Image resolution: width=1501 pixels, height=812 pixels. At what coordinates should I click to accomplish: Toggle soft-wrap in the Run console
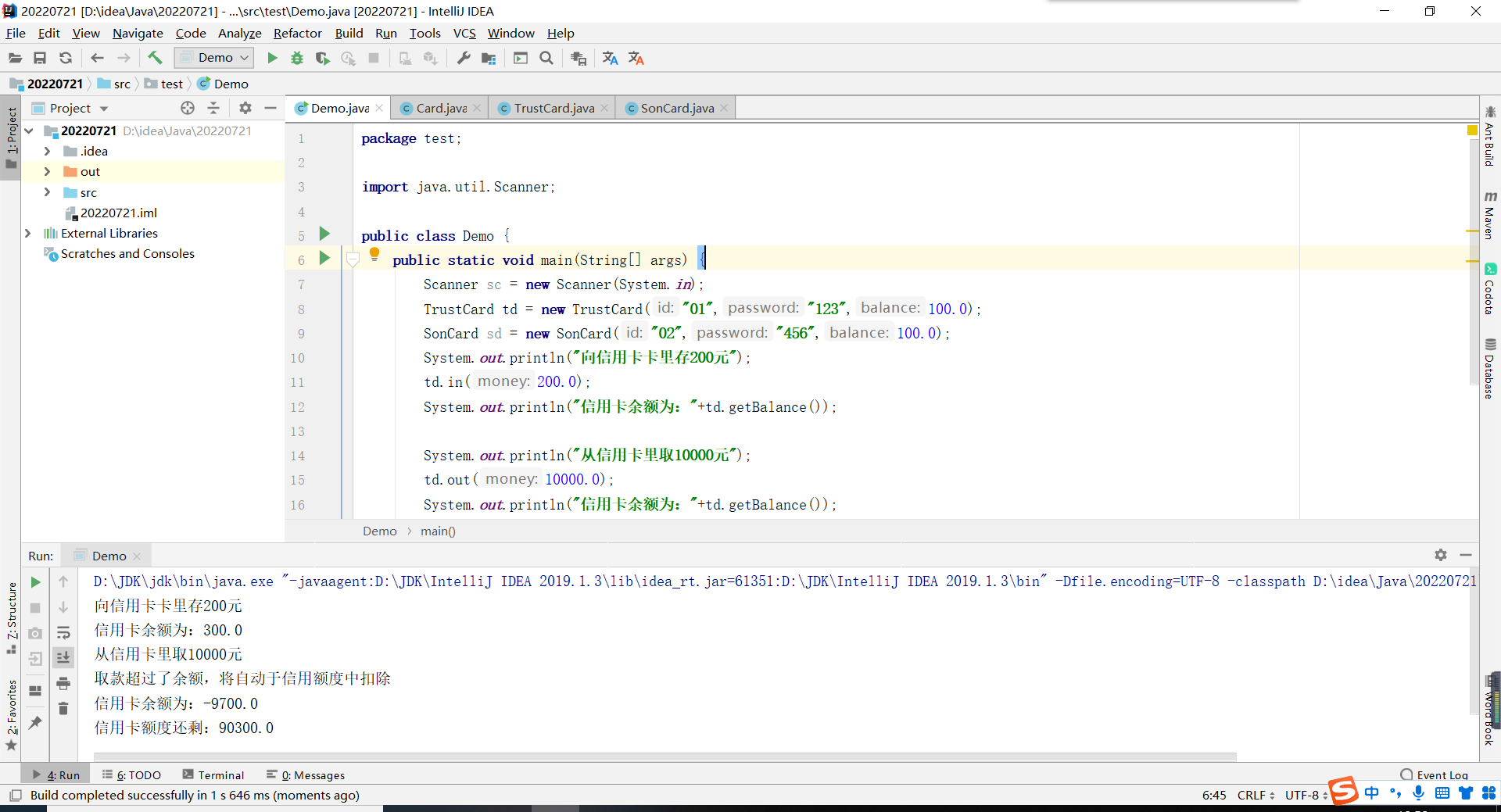point(63,632)
